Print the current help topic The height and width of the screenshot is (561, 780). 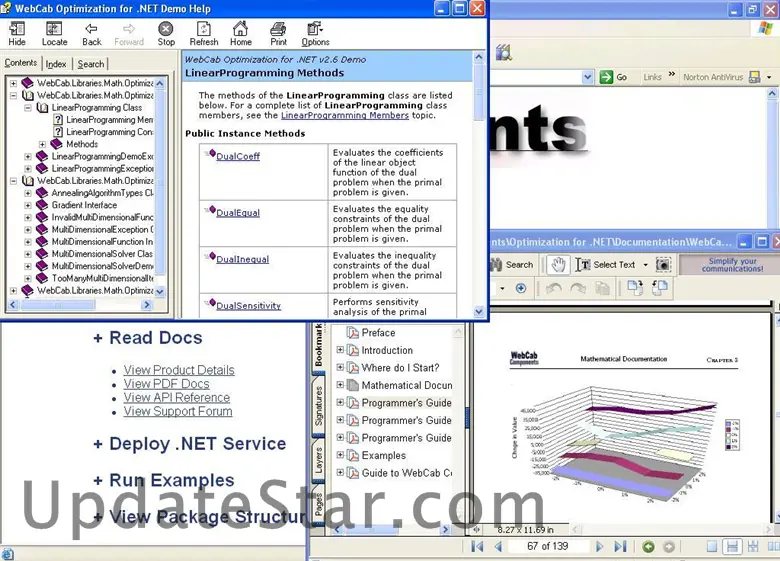pyautogui.click(x=279, y=34)
